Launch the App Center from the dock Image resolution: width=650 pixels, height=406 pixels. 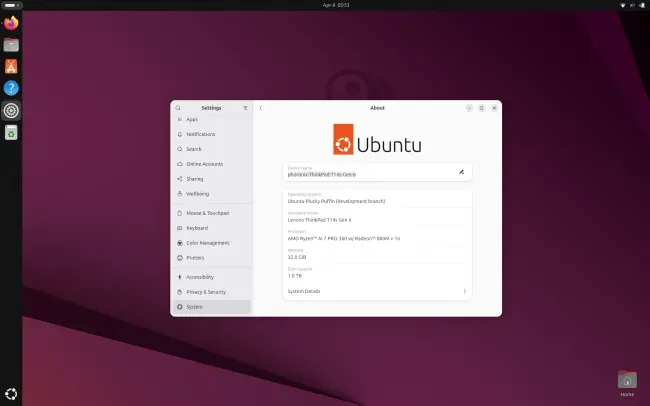(x=11, y=66)
